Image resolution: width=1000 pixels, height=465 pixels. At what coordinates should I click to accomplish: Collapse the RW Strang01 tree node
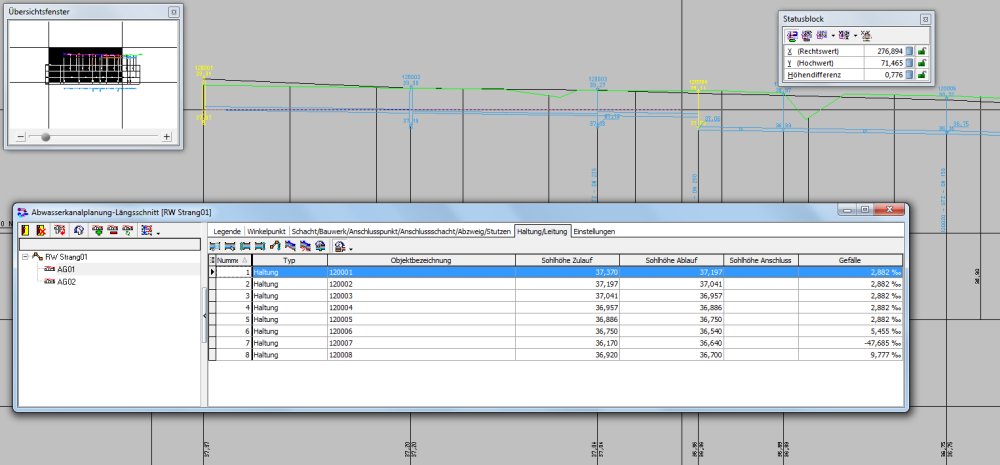(25, 257)
